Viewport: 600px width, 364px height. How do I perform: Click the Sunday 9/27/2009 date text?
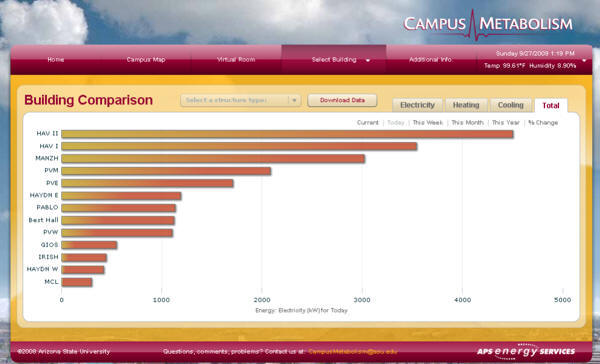[535, 54]
